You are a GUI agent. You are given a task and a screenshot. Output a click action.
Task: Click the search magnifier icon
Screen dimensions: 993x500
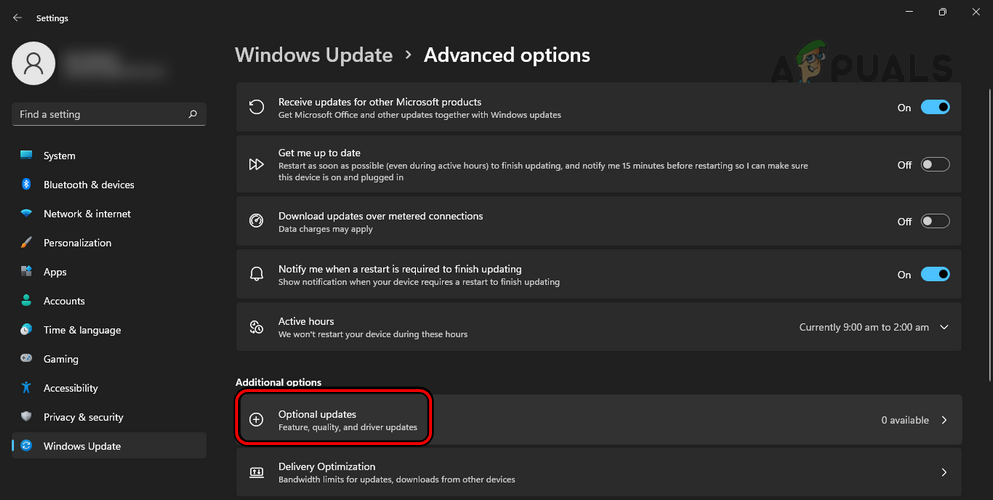click(193, 114)
